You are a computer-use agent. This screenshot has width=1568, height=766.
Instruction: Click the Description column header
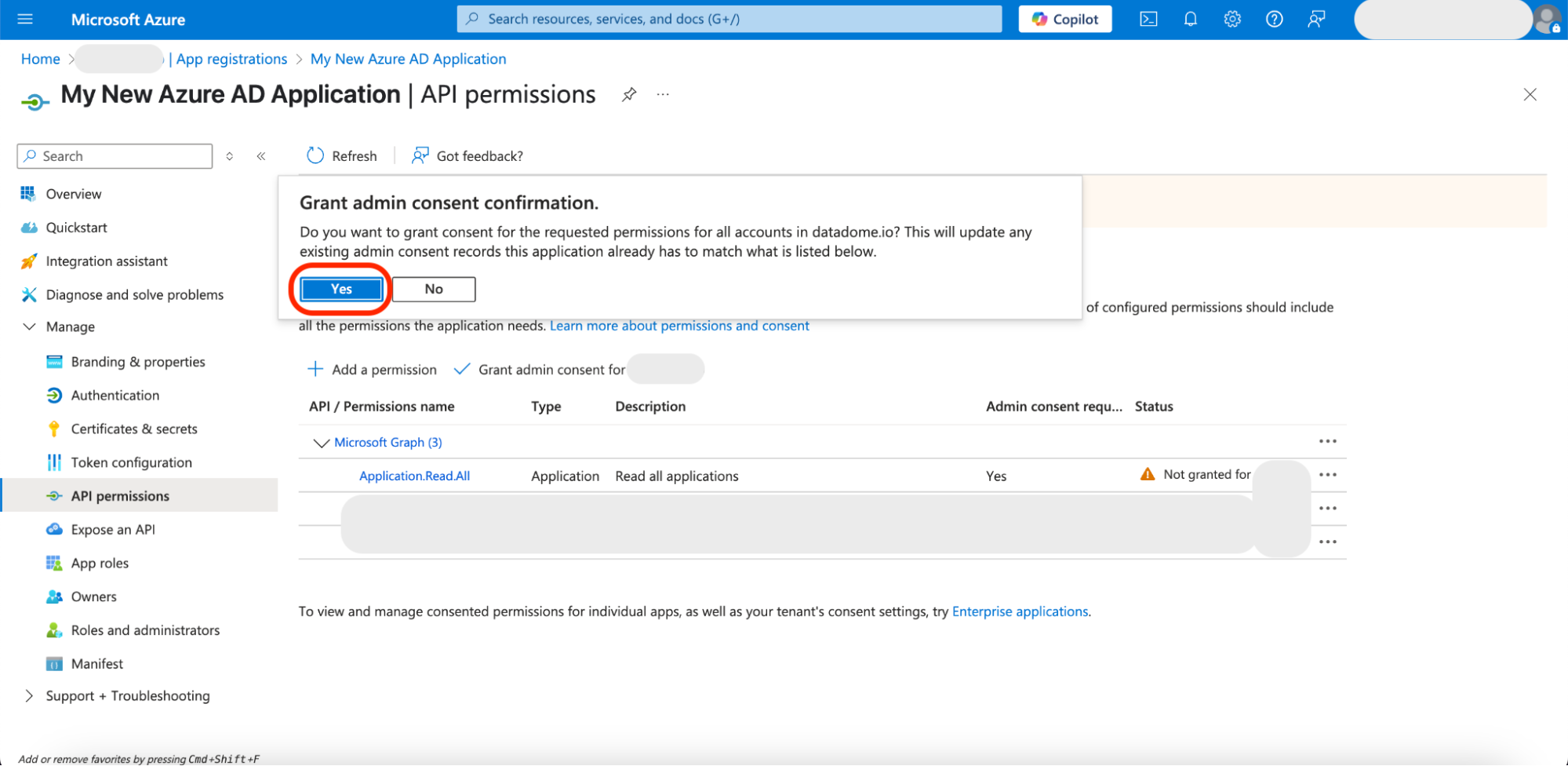tap(650, 407)
